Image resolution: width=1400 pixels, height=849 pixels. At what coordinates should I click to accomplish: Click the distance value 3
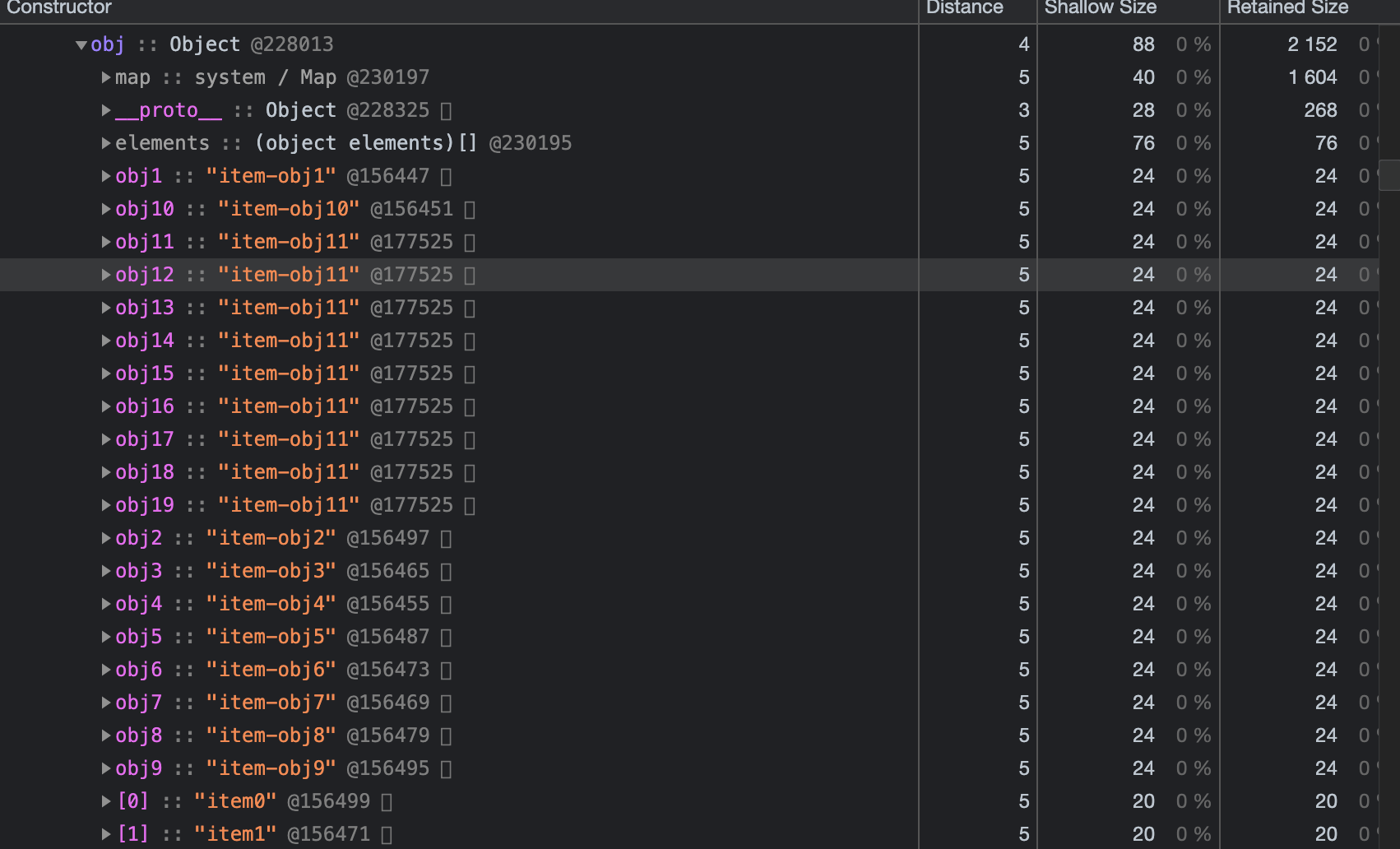pyautogui.click(x=1024, y=110)
